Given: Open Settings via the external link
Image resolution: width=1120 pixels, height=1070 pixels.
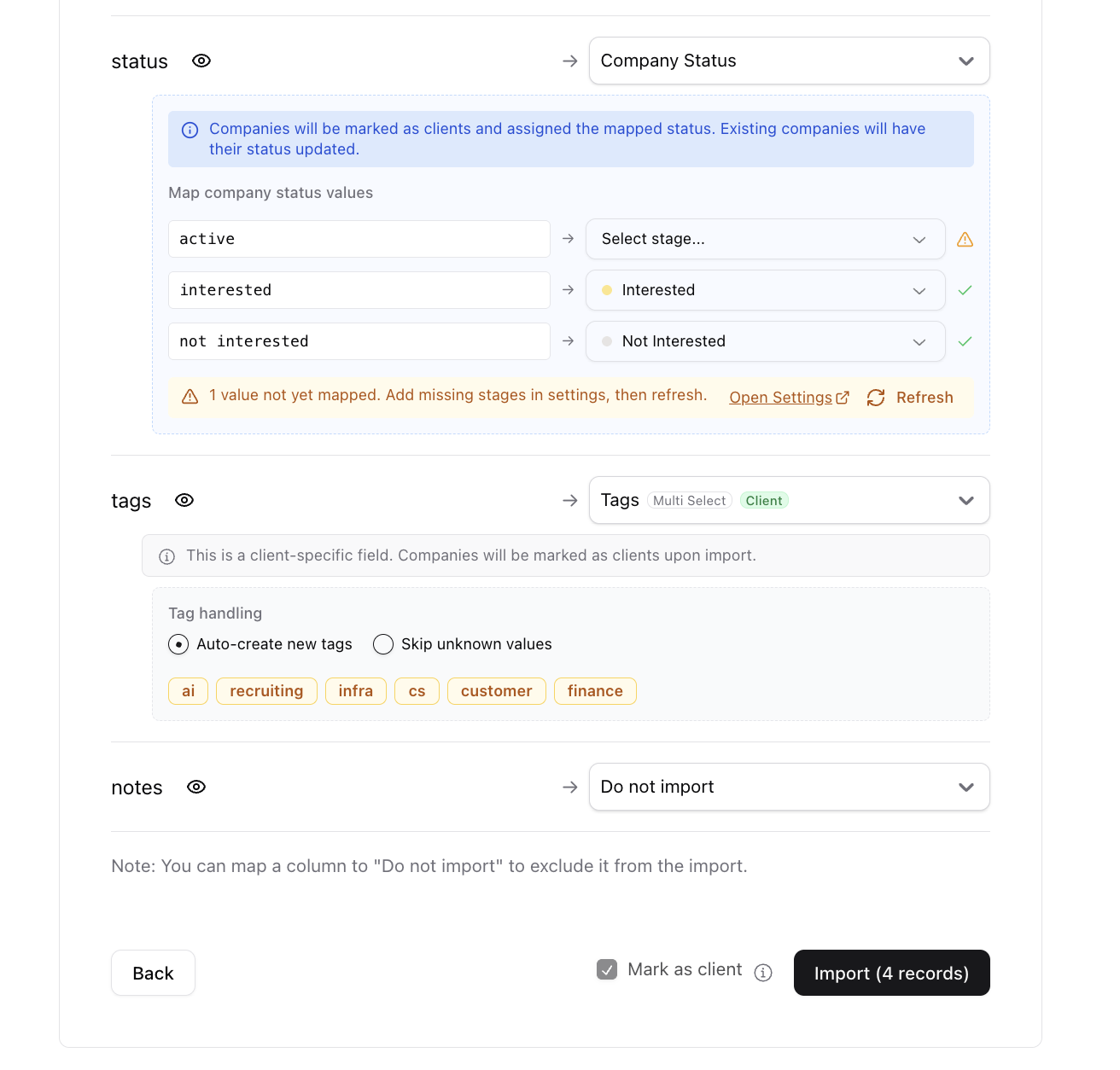Looking at the screenshot, I should click(x=789, y=398).
